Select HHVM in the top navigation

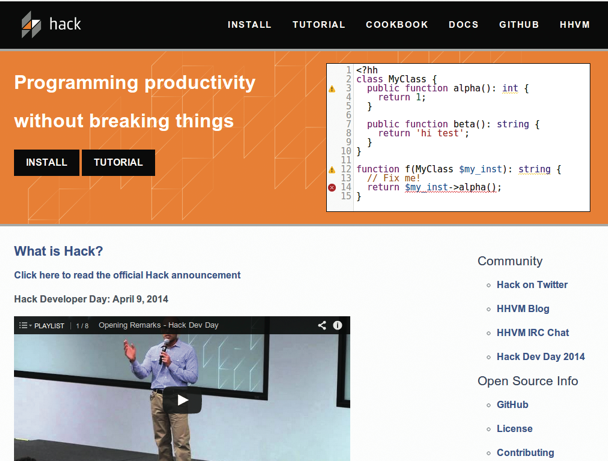(574, 24)
